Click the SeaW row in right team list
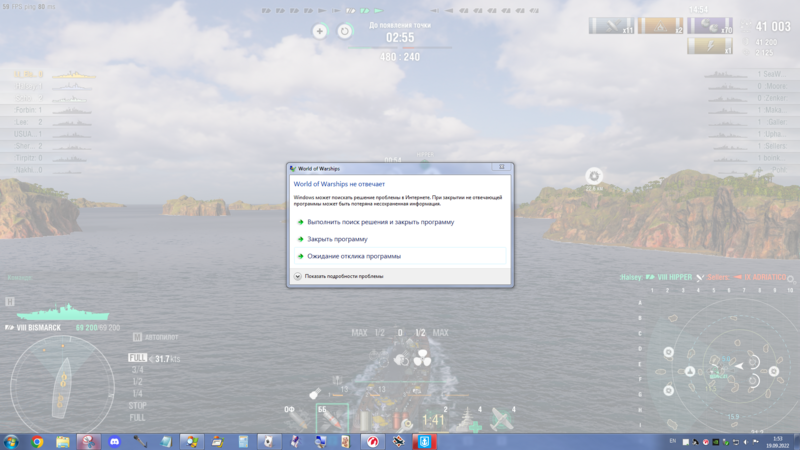The image size is (800, 450). [752, 74]
